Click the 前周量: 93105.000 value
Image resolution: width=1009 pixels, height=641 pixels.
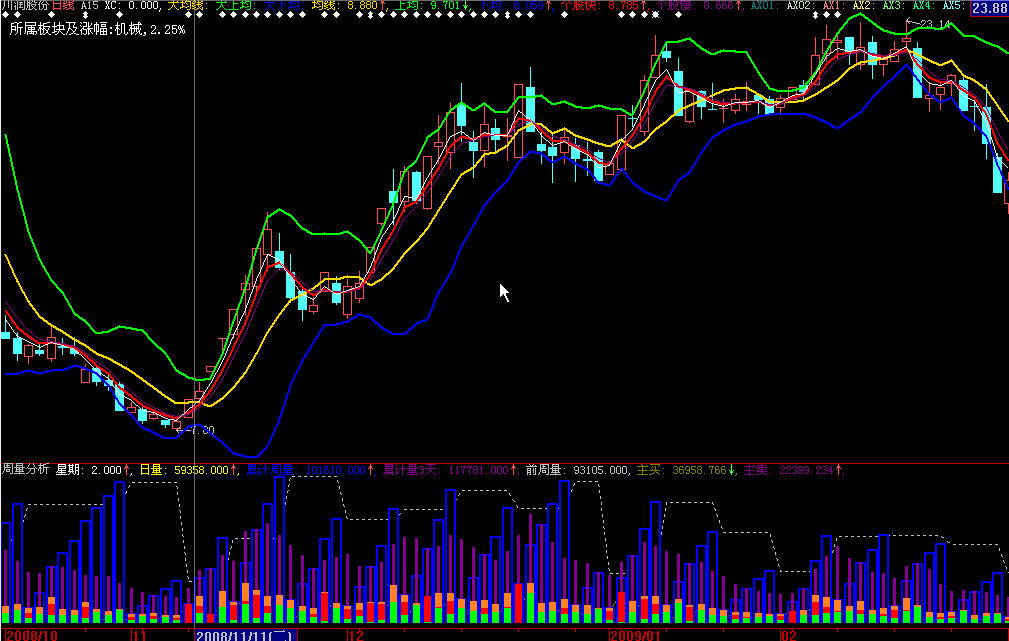pos(578,470)
